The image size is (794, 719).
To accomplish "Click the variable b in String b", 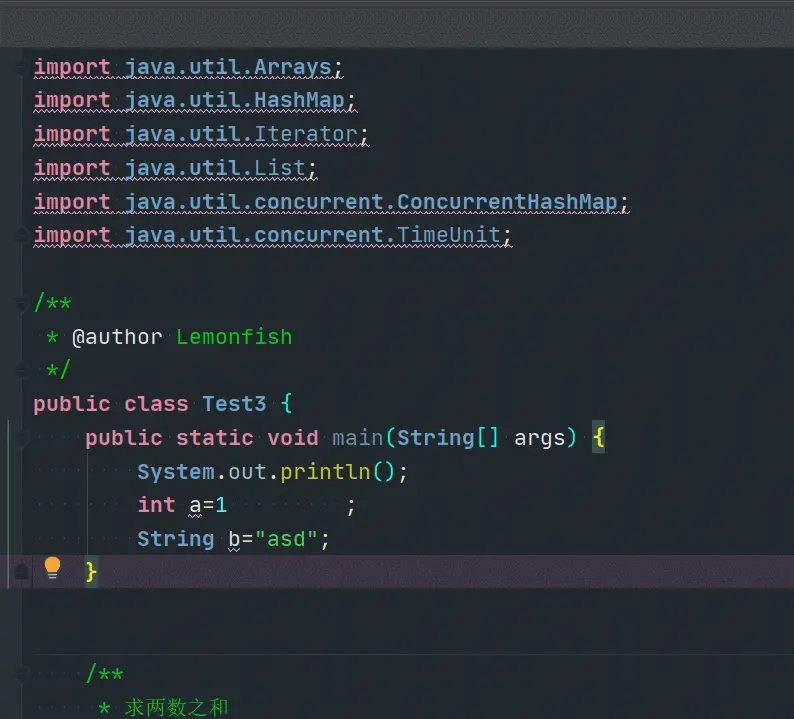I will click(234, 539).
